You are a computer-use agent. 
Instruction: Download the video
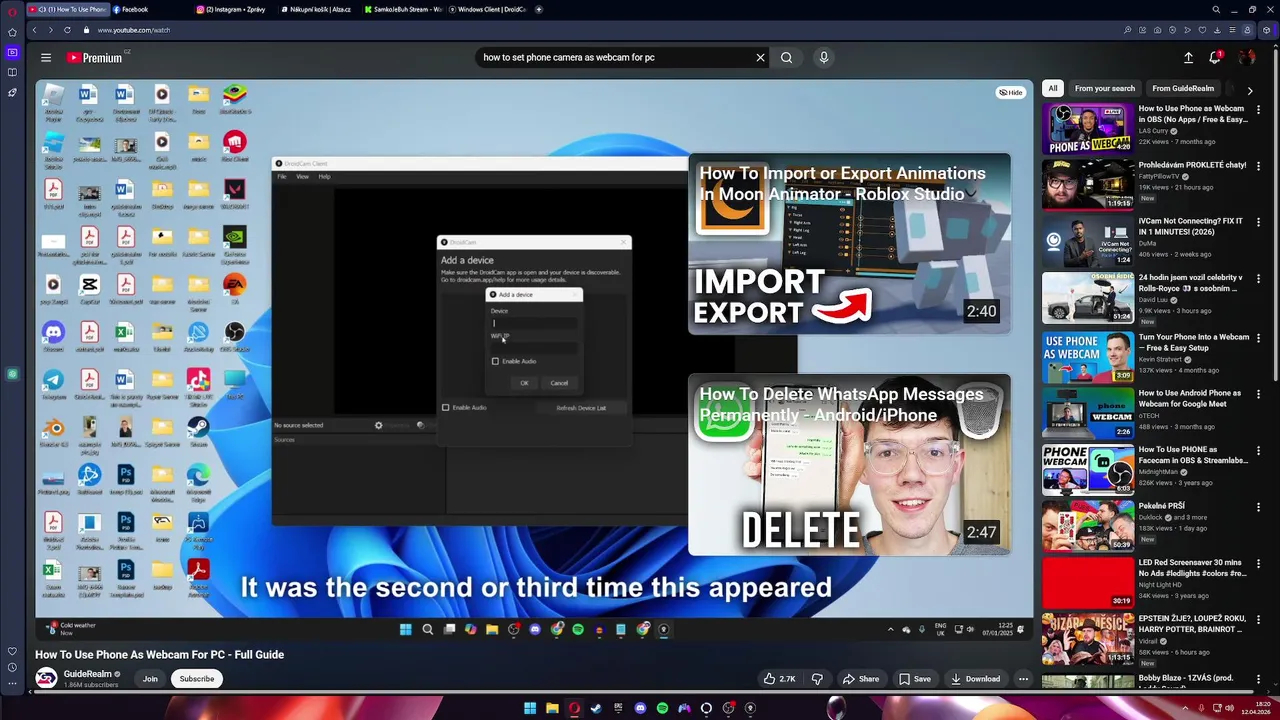click(975, 679)
